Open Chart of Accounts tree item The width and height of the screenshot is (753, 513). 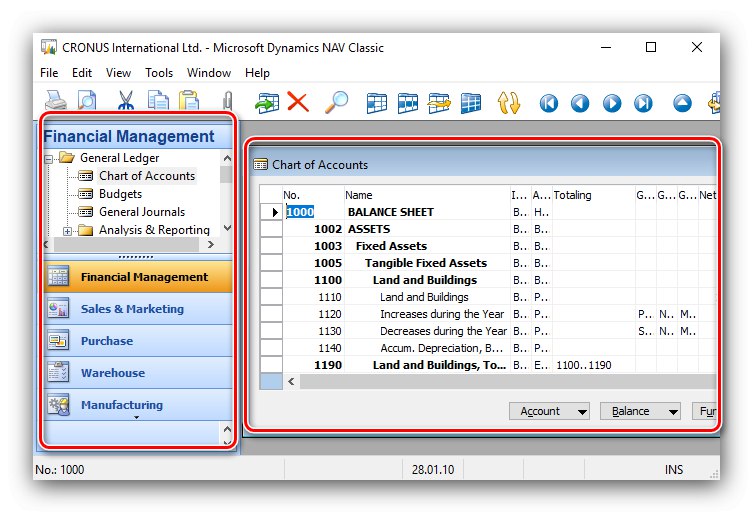click(147, 176)
